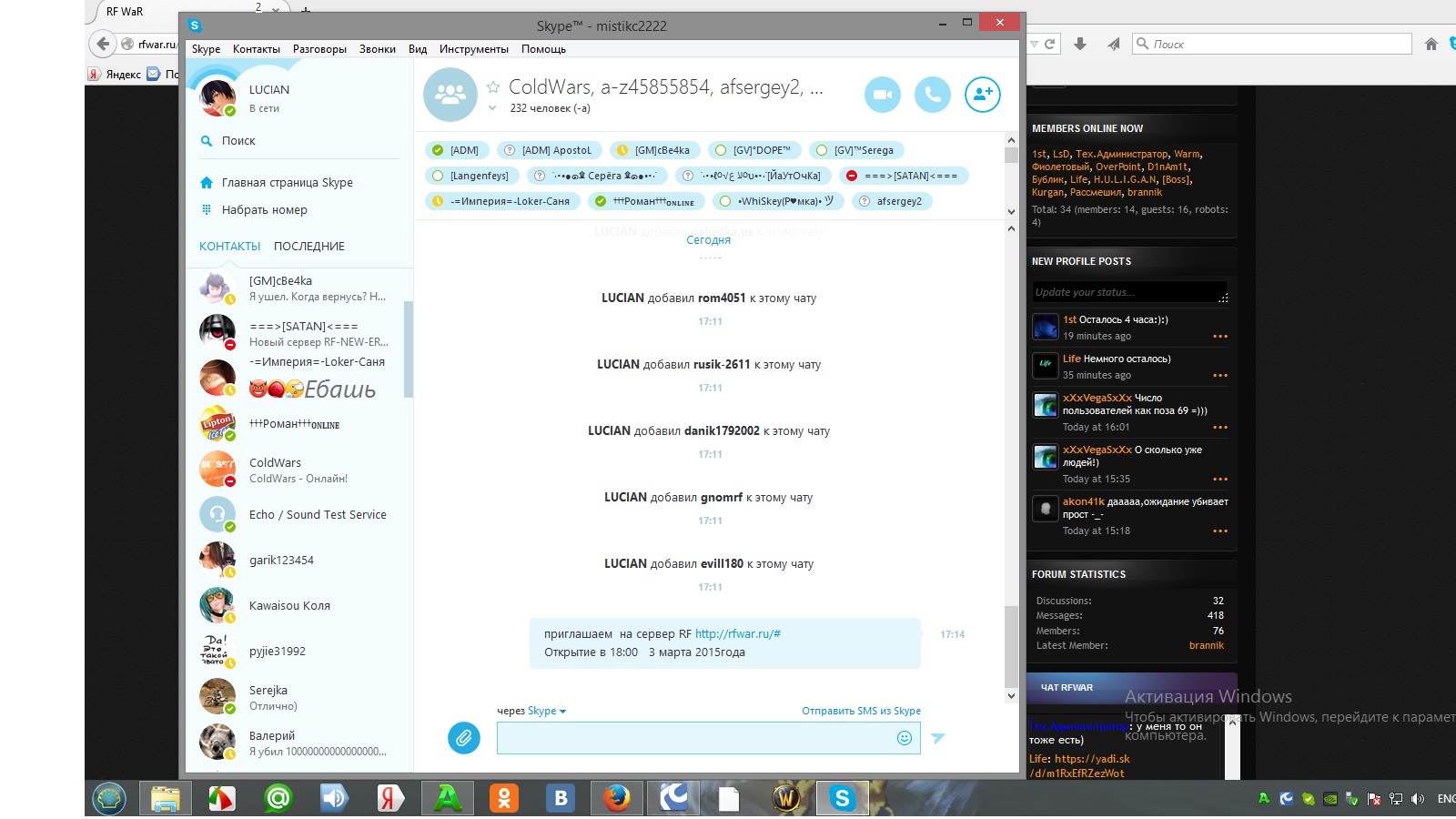Click the message input field
The height and width of the screenshot is (819, 1456).
point(708,738)
